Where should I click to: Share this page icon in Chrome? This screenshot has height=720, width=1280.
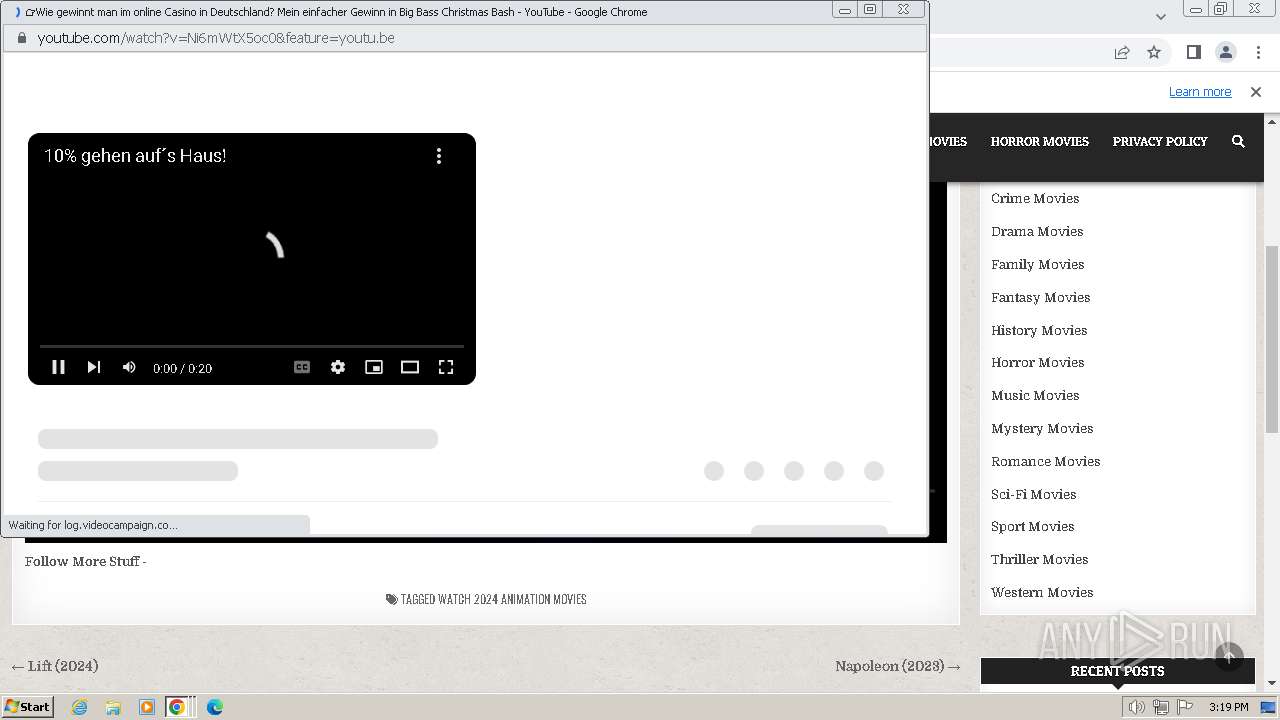[x=1122, y=52]
